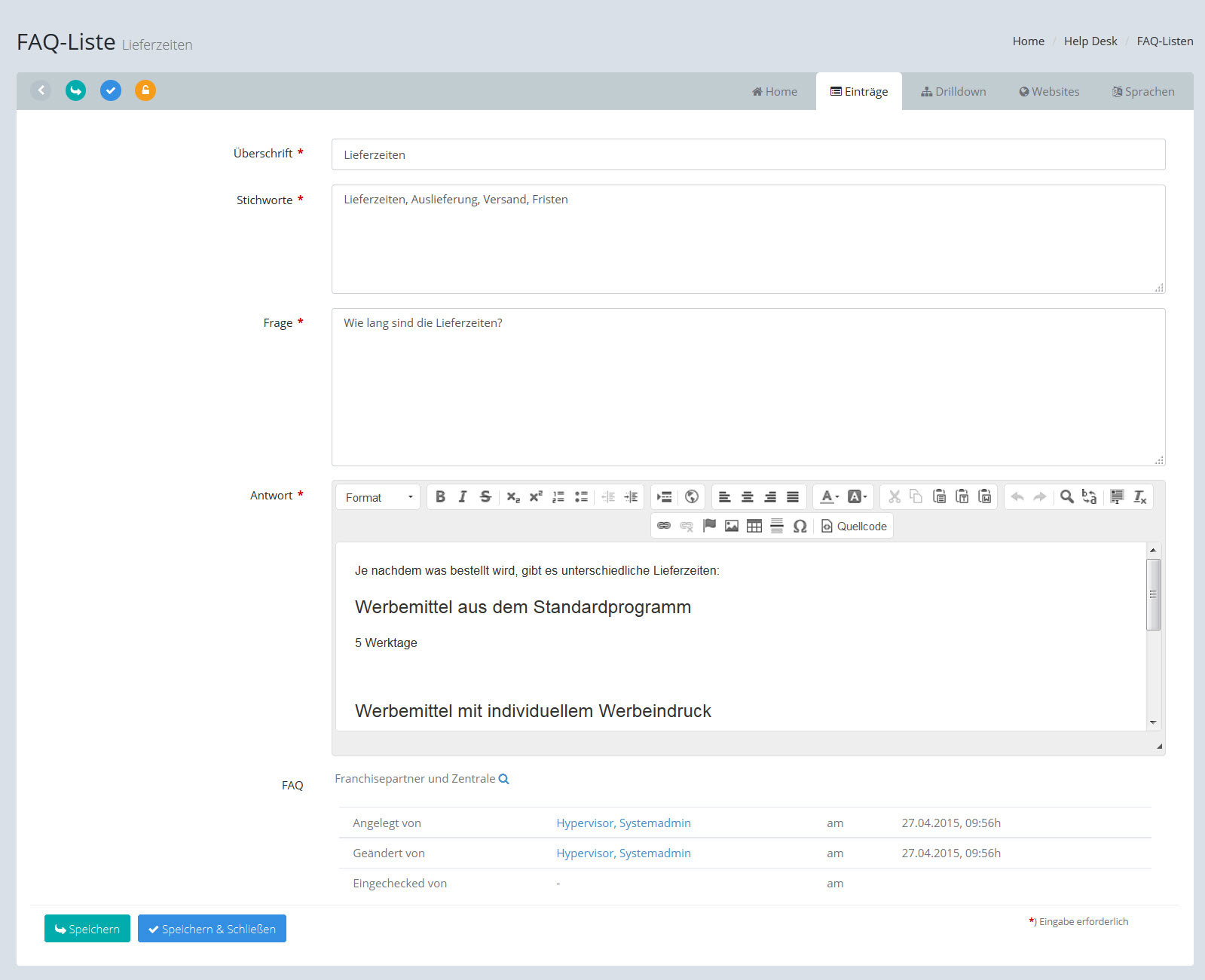The image size is (1205, 980).
Task: Open the Hypervisor, Systemadmin link under Angelegt von
Action: 623,823
